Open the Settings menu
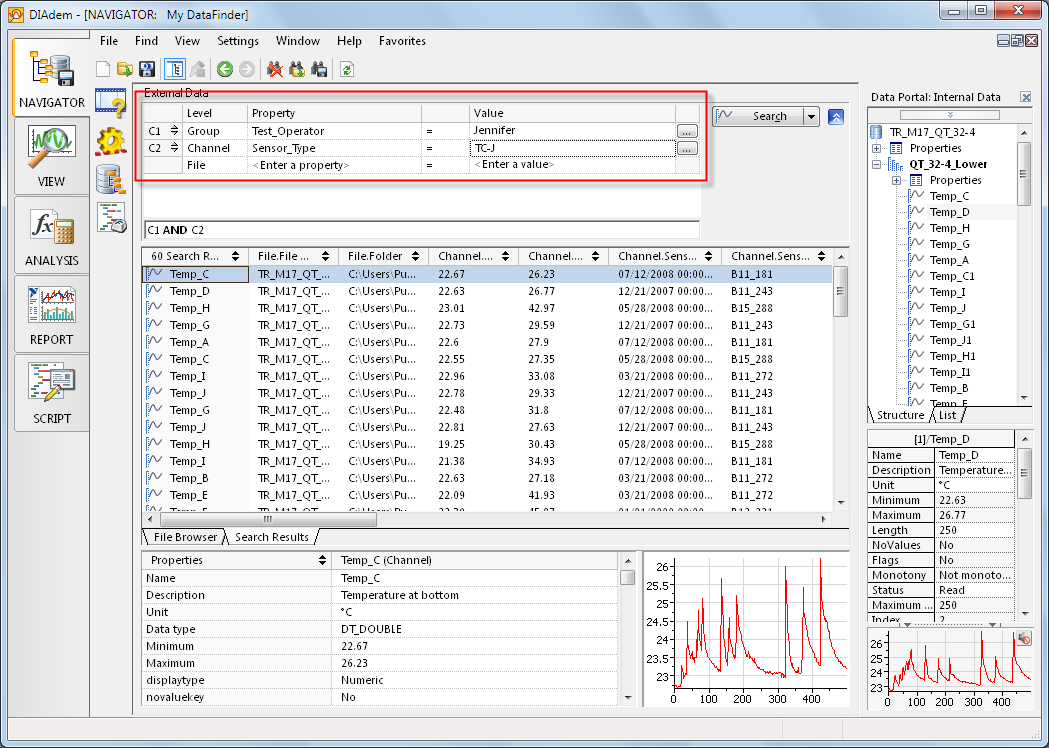The width and height of the screenshot is (1049, 748). coord(238,41)
